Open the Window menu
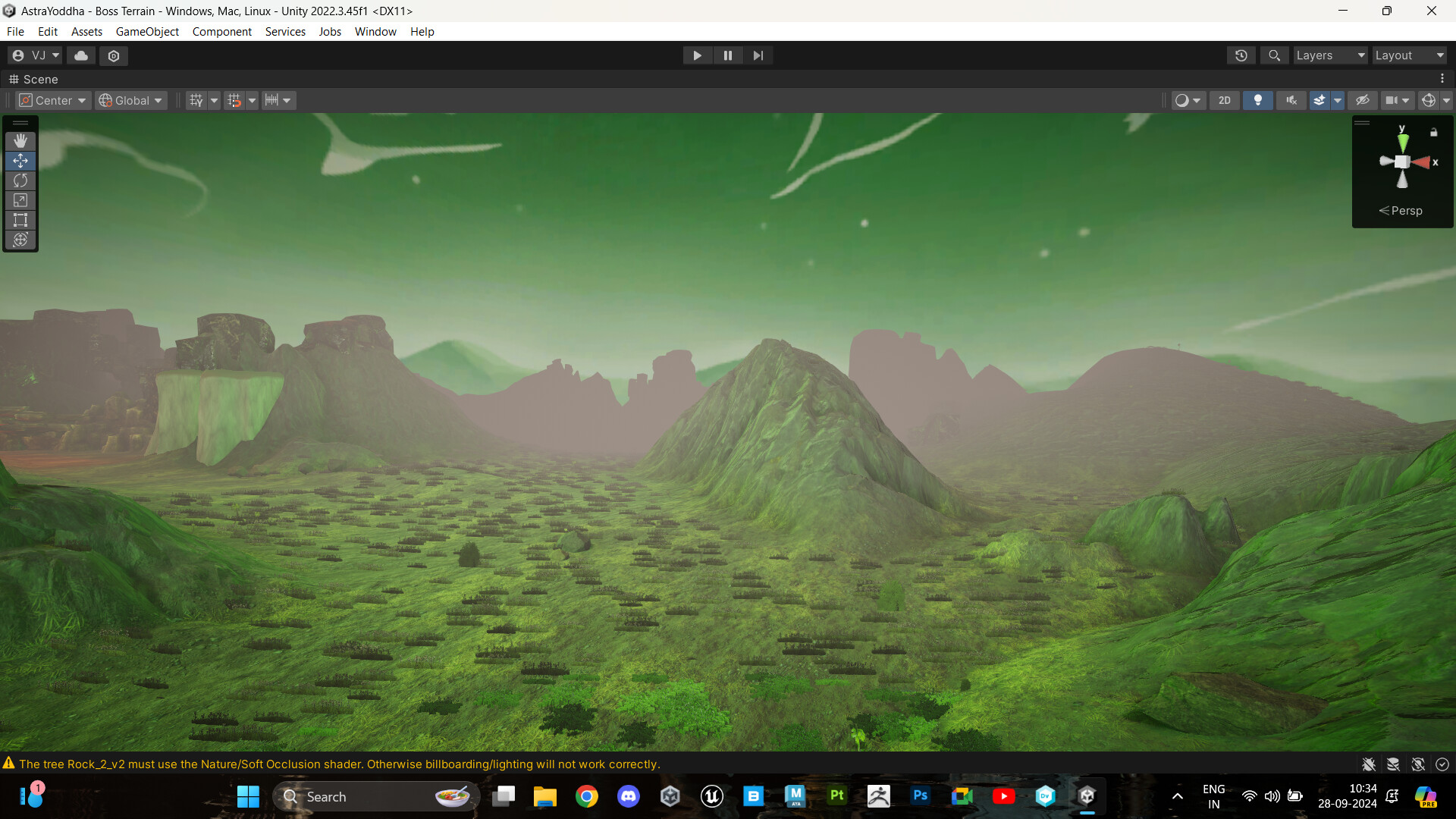The height and width of the screenshot is (819, 1456). 375,32
